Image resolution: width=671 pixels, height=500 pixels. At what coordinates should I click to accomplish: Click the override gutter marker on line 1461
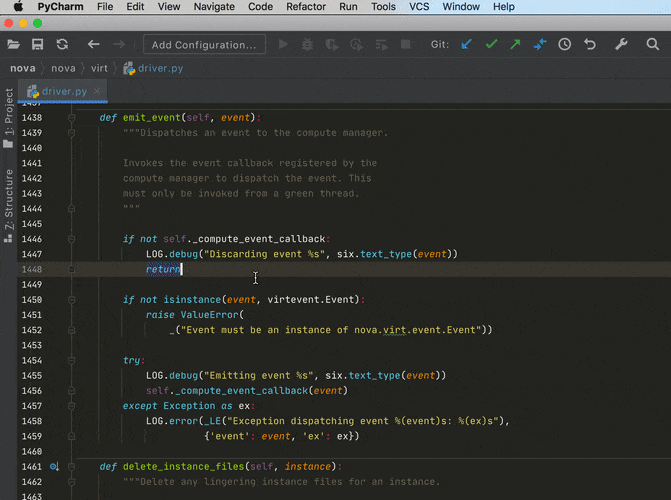click(x=54, y=466)
